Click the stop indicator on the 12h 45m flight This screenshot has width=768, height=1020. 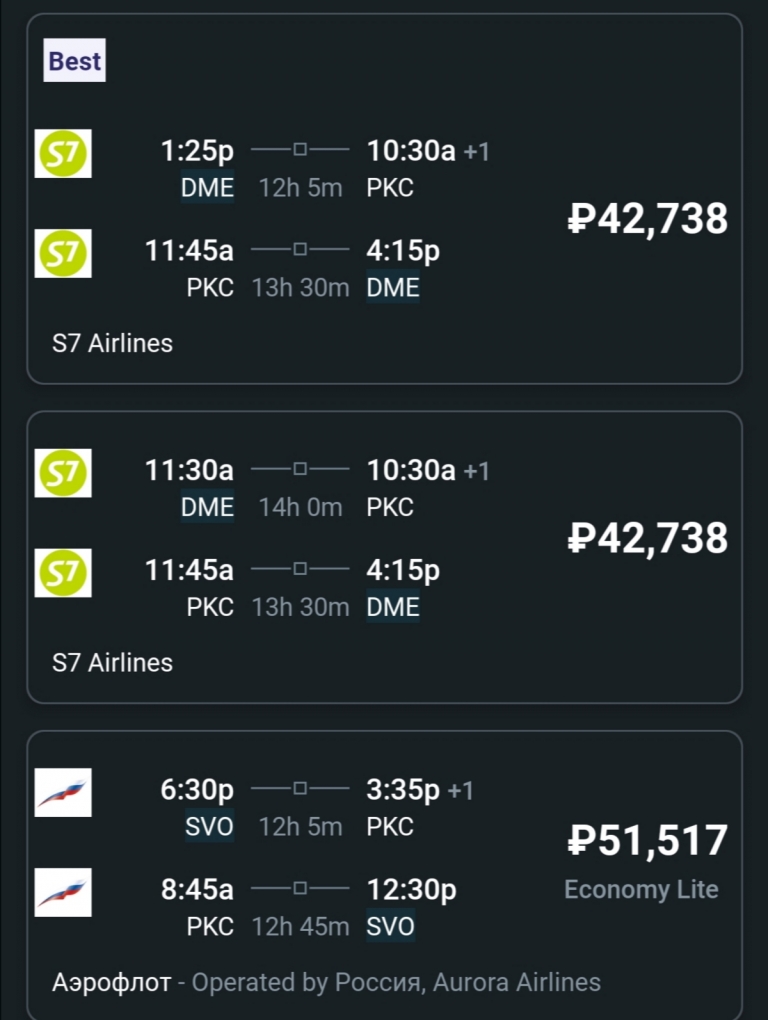point(300,888)
